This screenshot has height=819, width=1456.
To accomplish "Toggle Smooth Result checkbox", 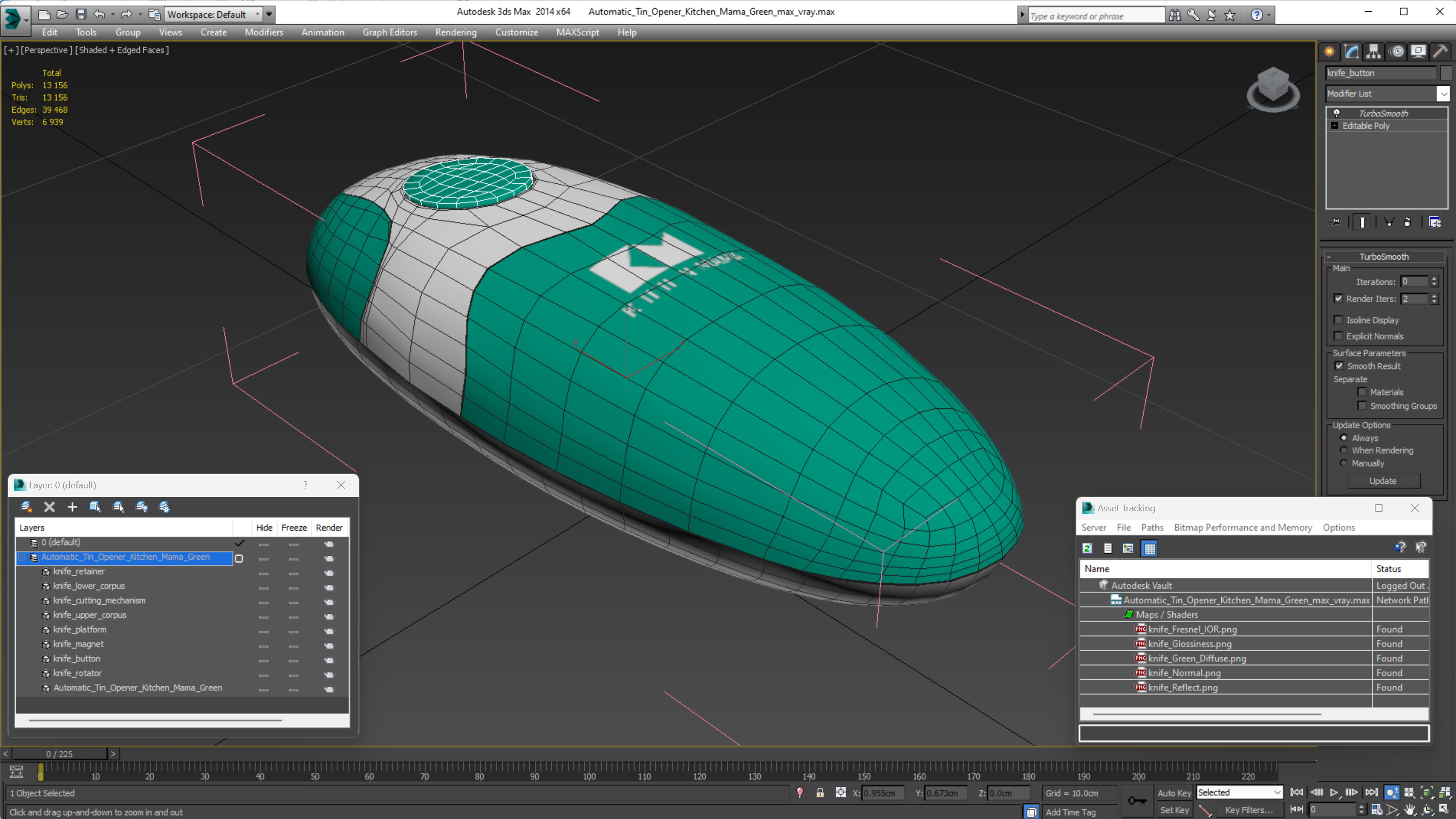I will [x=1339, y=366].
